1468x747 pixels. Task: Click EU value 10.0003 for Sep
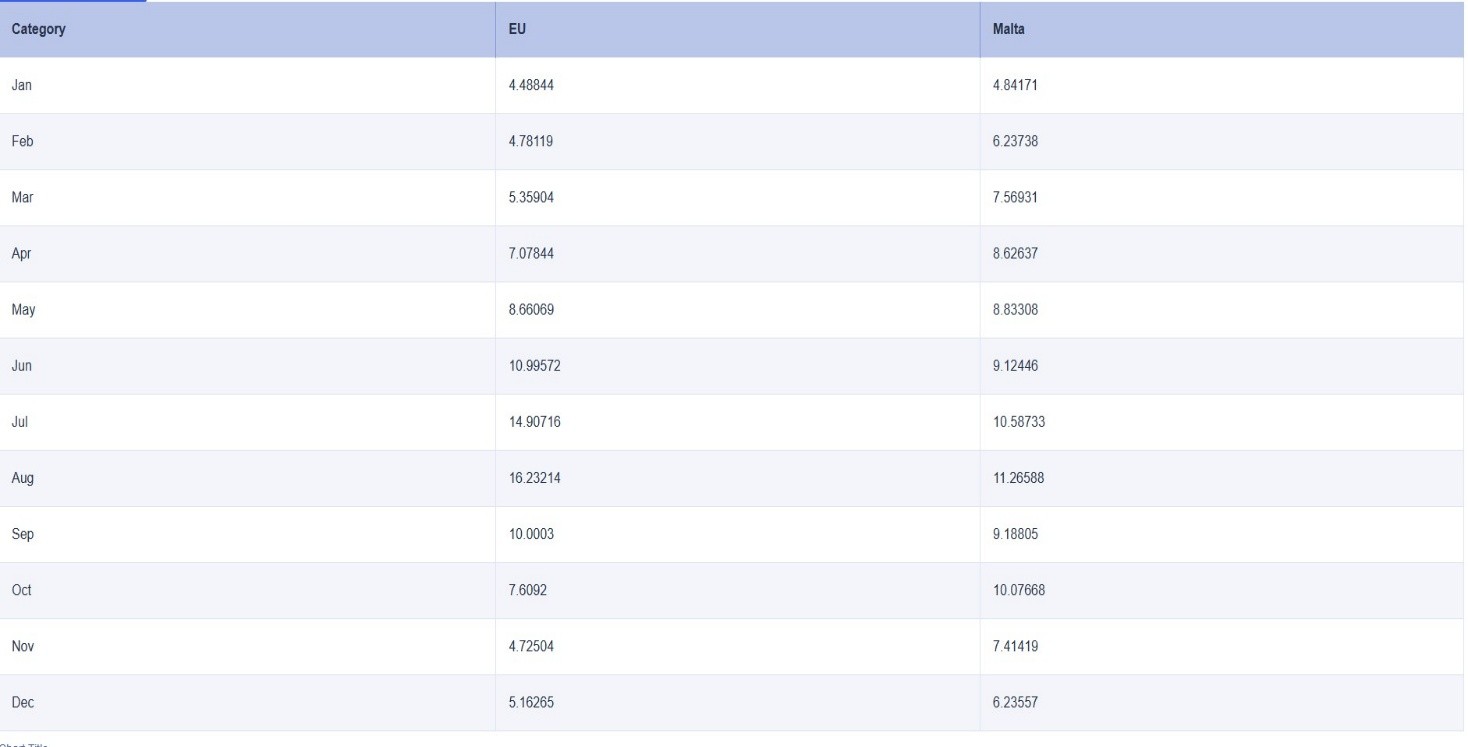pyautogui.click(x=528, y=534)
